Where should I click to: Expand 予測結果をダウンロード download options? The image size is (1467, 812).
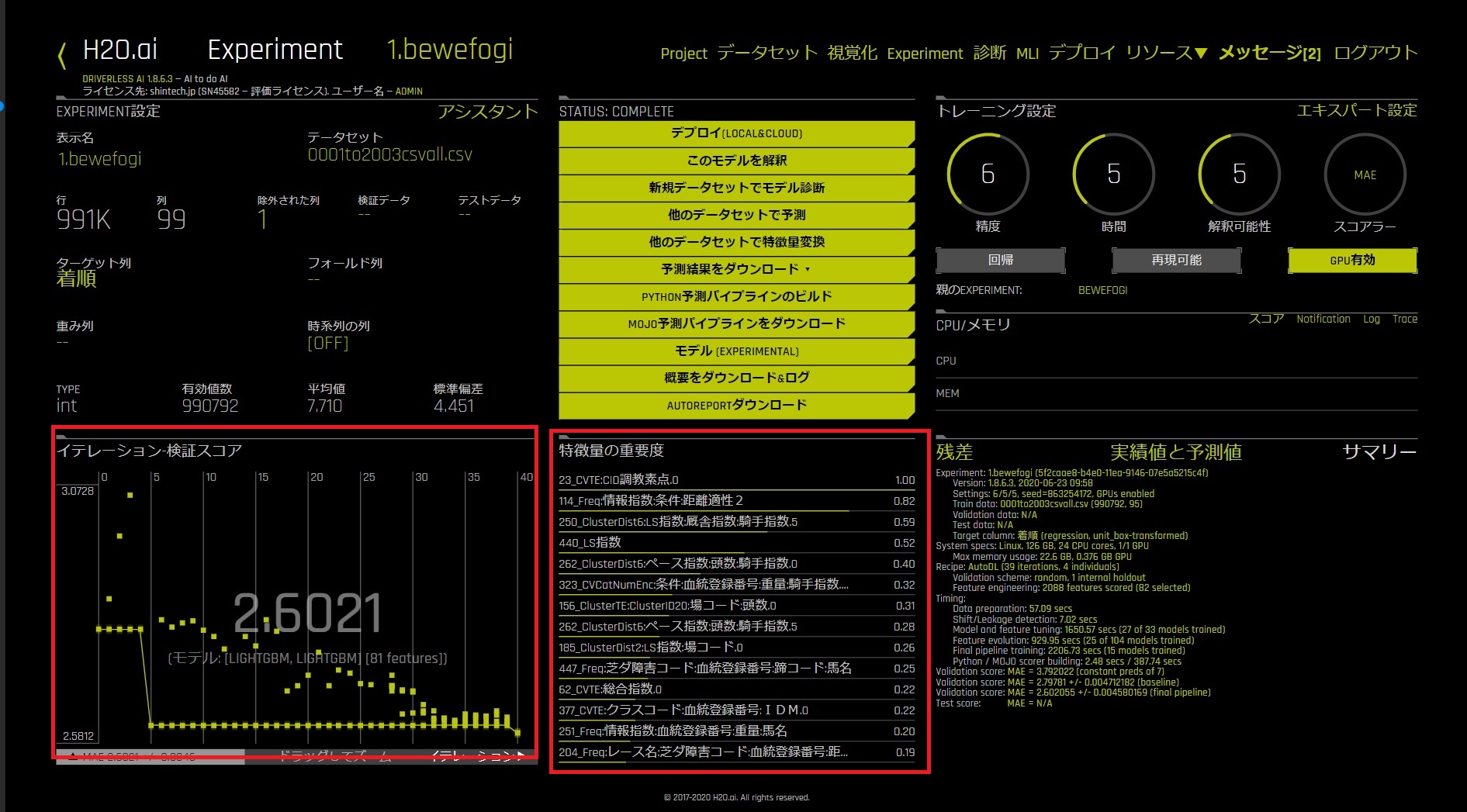point(735,269)
